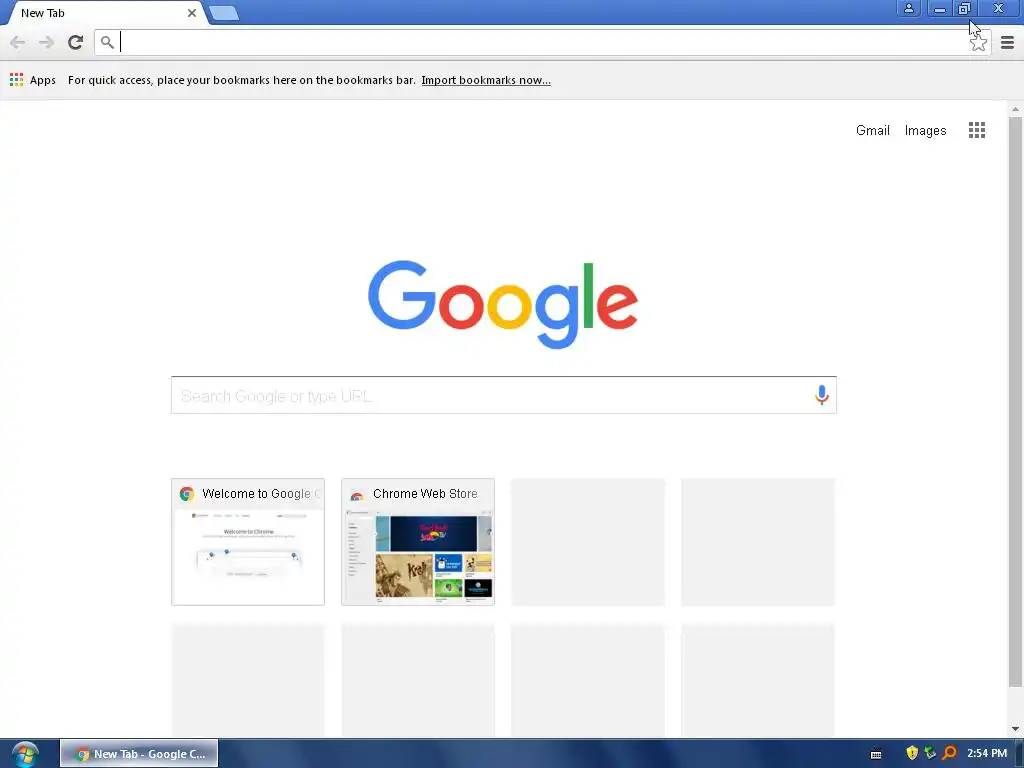Click the page vertical scrollbar
Image resolution: width=1024 pixels, height=768 pixels.
click(x=1015, y=402)
